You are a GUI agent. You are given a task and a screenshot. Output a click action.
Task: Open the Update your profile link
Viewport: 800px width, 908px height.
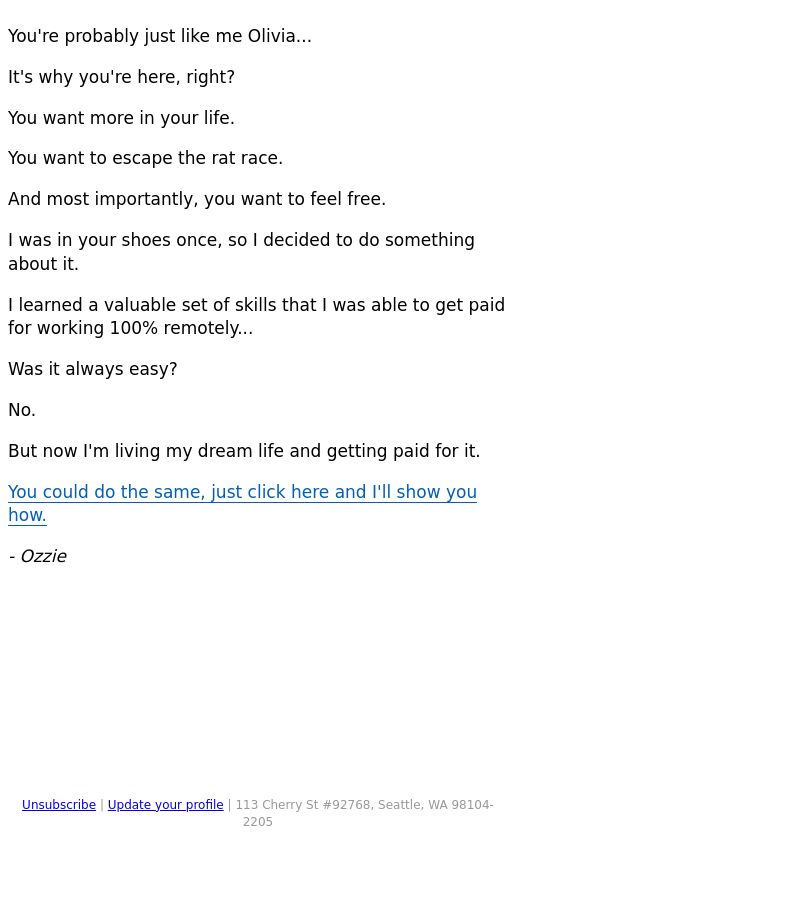(x=165, y=805)
